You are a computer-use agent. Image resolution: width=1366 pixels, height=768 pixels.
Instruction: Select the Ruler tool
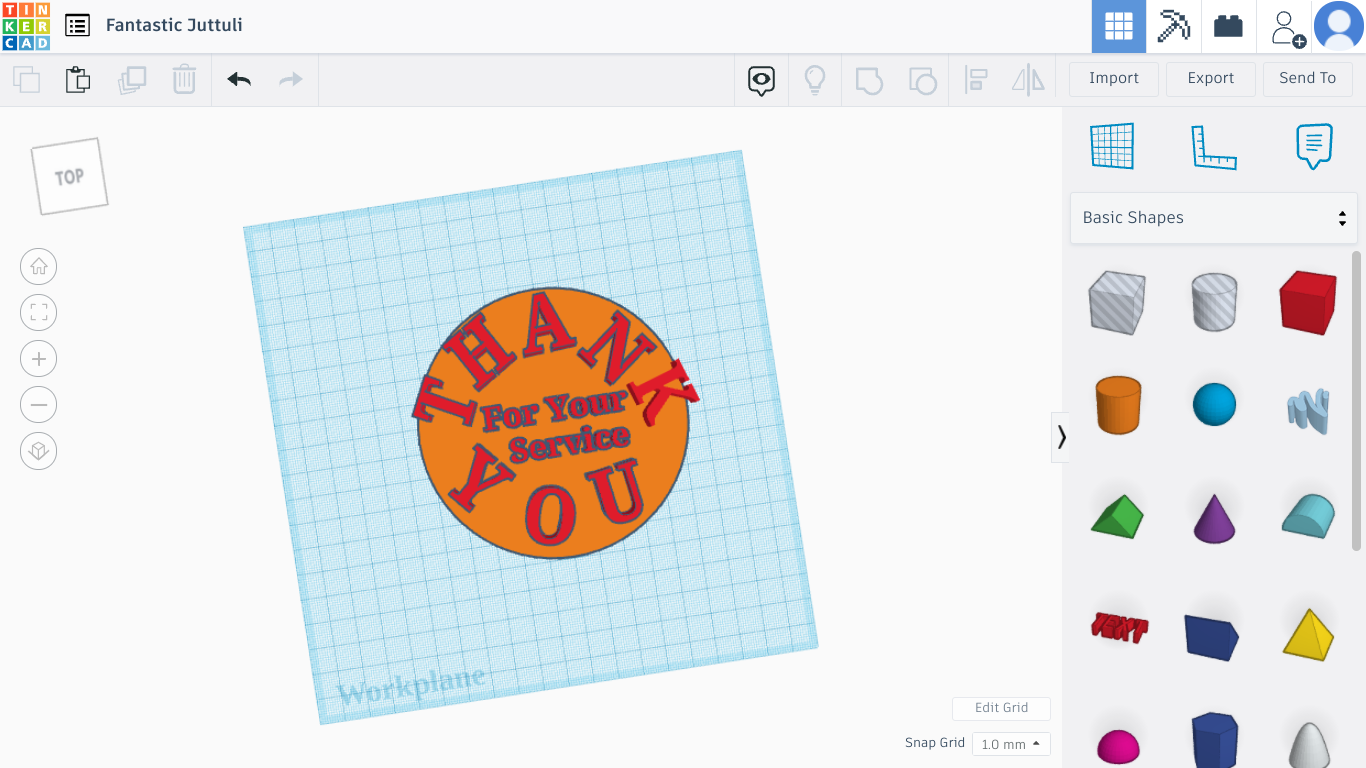[x=1213, y=146]
